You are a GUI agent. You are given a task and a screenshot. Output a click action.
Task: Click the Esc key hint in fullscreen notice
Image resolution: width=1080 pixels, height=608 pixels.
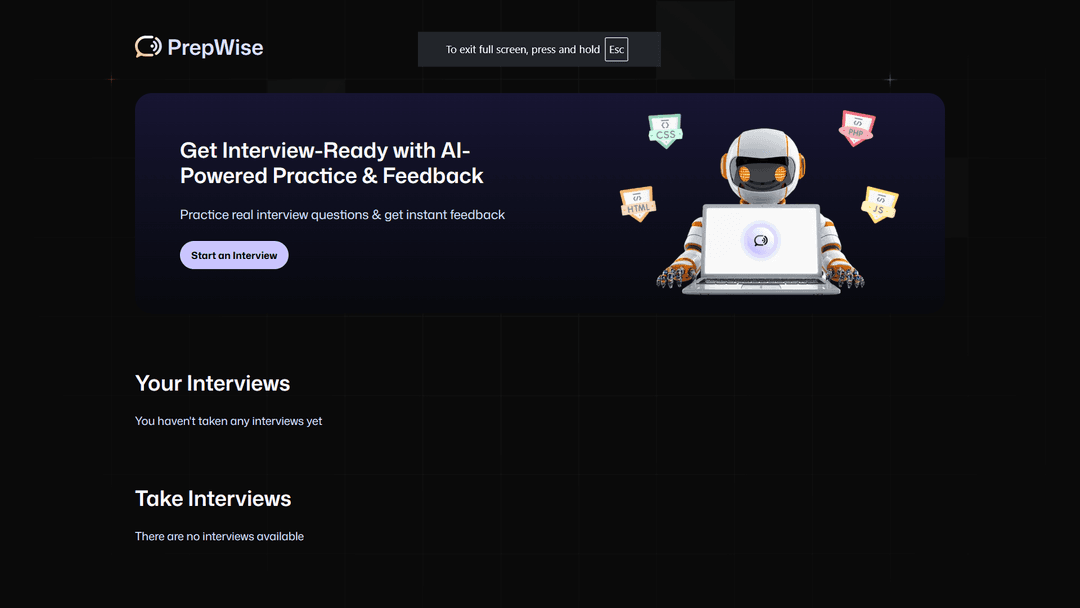click(616, 50)
